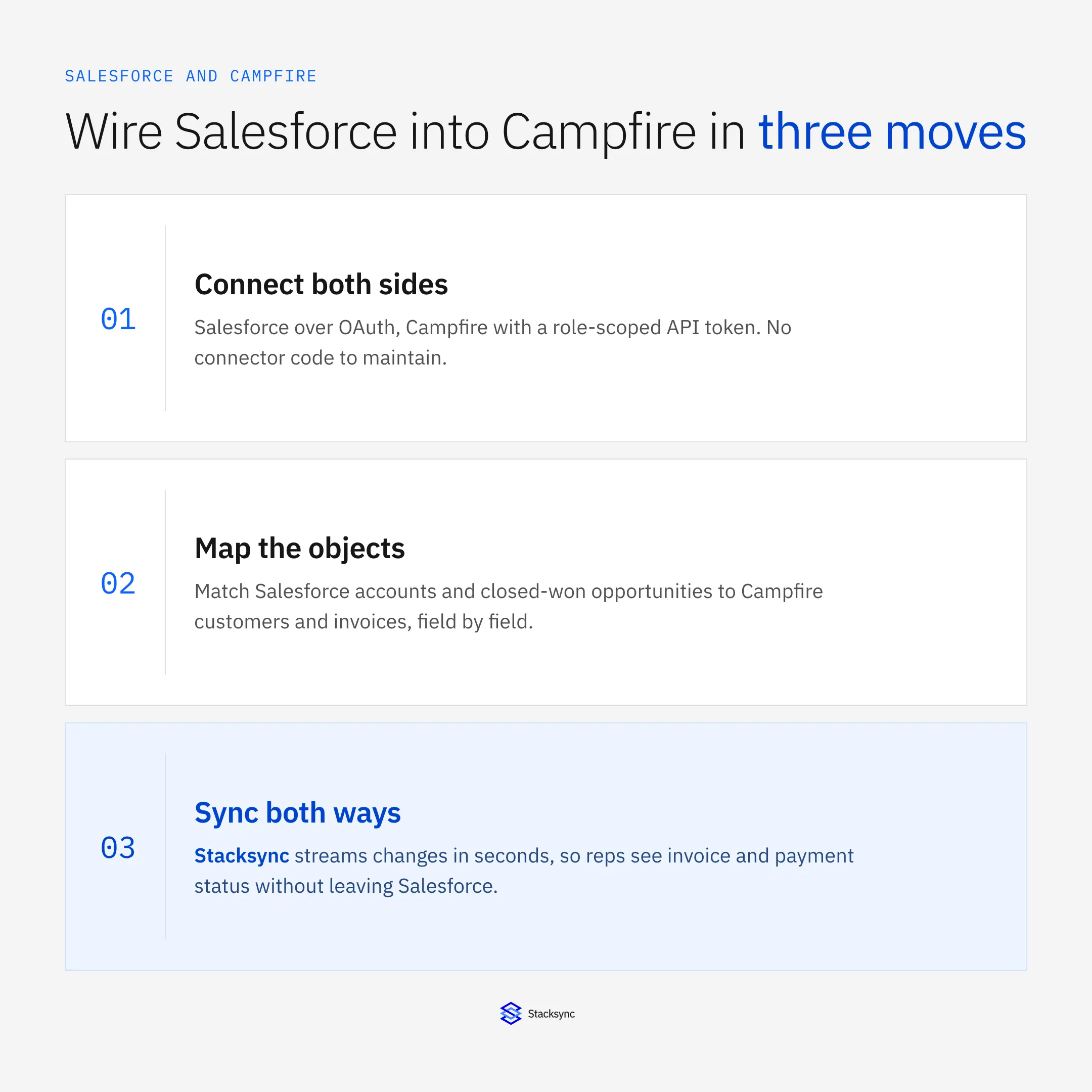Click step number 02
1092x1092 pixels.
118,583
